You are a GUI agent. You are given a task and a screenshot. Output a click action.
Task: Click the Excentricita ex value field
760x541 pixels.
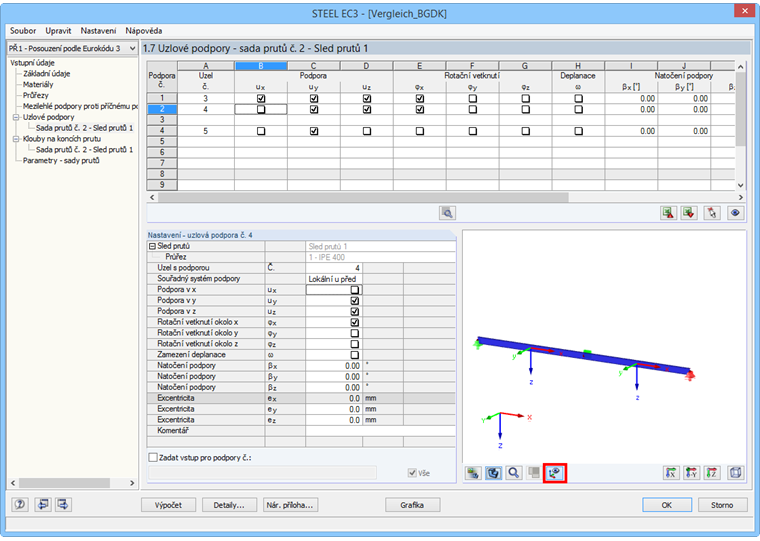[x=333, y=398]
